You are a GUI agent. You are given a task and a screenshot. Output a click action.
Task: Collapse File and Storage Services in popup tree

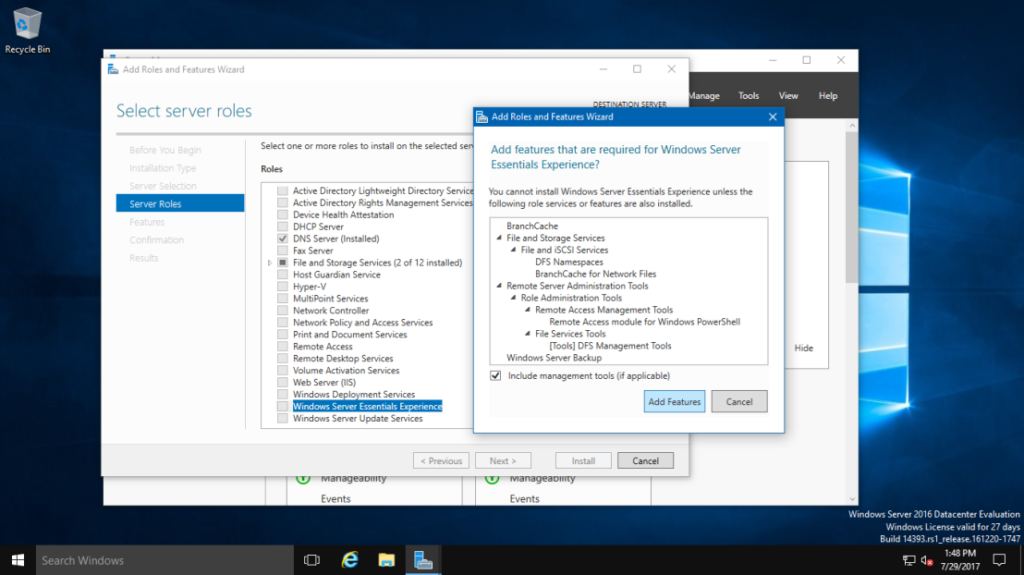pyautogui.click(x=500, y=238)
